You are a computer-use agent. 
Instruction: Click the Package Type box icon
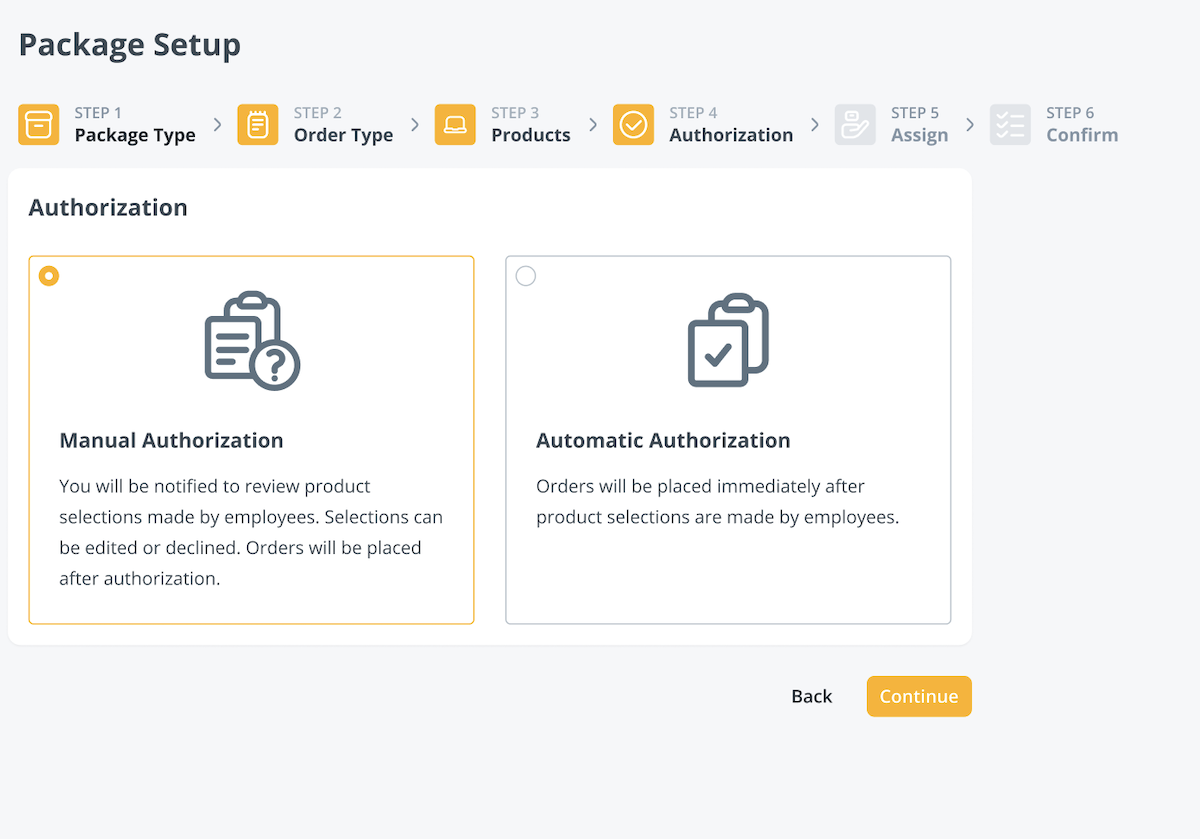point(39,125)
